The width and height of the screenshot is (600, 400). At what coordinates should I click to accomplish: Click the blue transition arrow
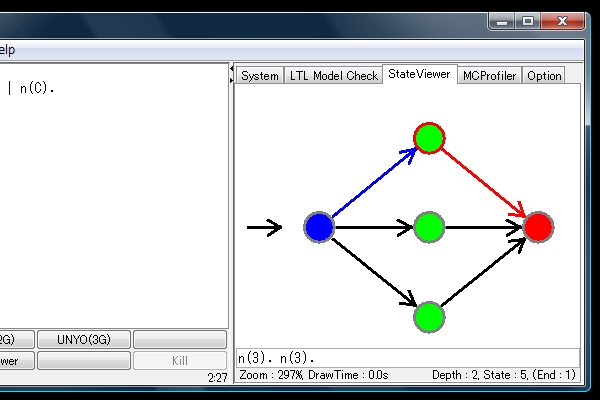pos(370,185)
